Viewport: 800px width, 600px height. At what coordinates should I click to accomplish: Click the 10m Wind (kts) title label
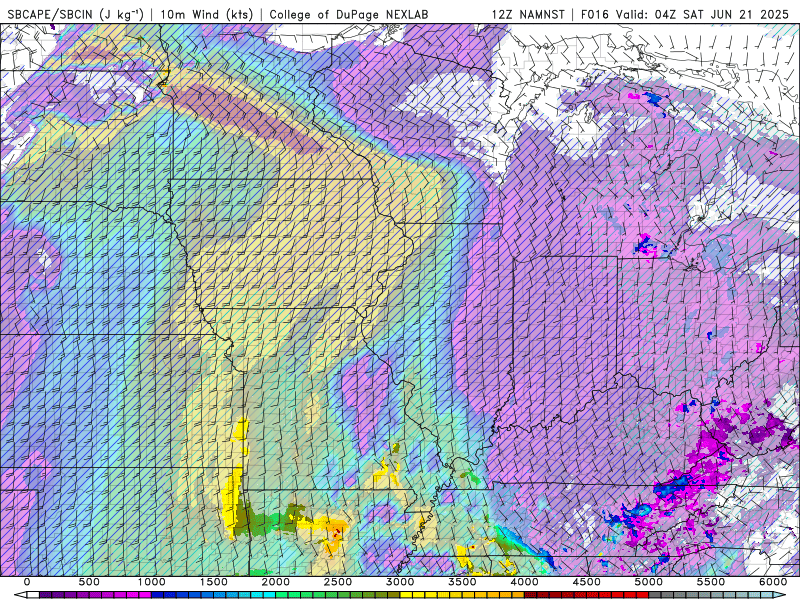206,14
